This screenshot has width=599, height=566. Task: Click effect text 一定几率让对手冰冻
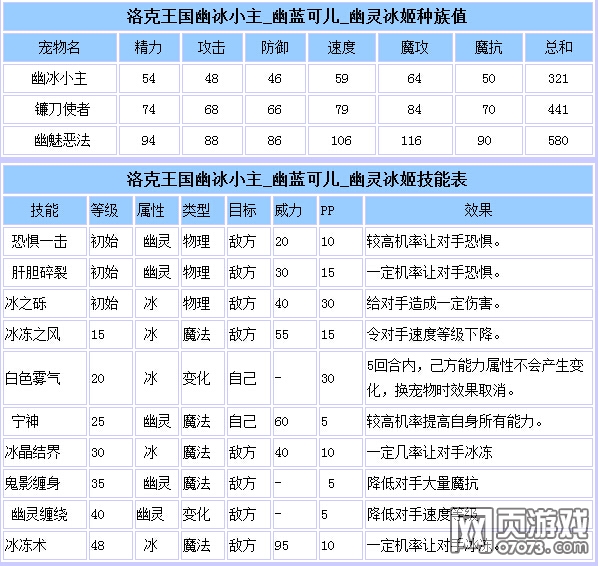429,453
